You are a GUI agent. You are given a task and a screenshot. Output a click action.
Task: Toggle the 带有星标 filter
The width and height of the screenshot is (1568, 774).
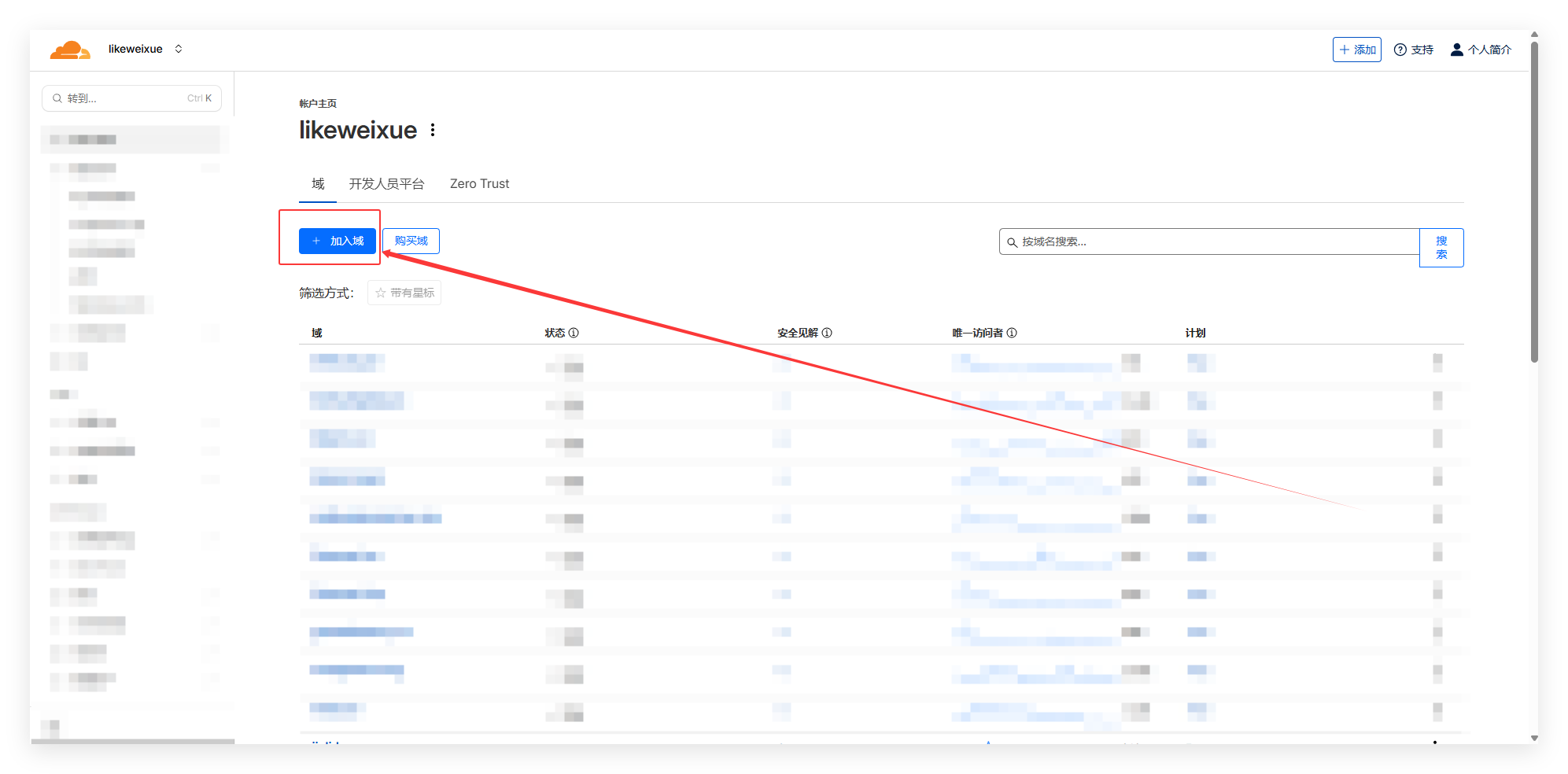click(x=404, y=293)
